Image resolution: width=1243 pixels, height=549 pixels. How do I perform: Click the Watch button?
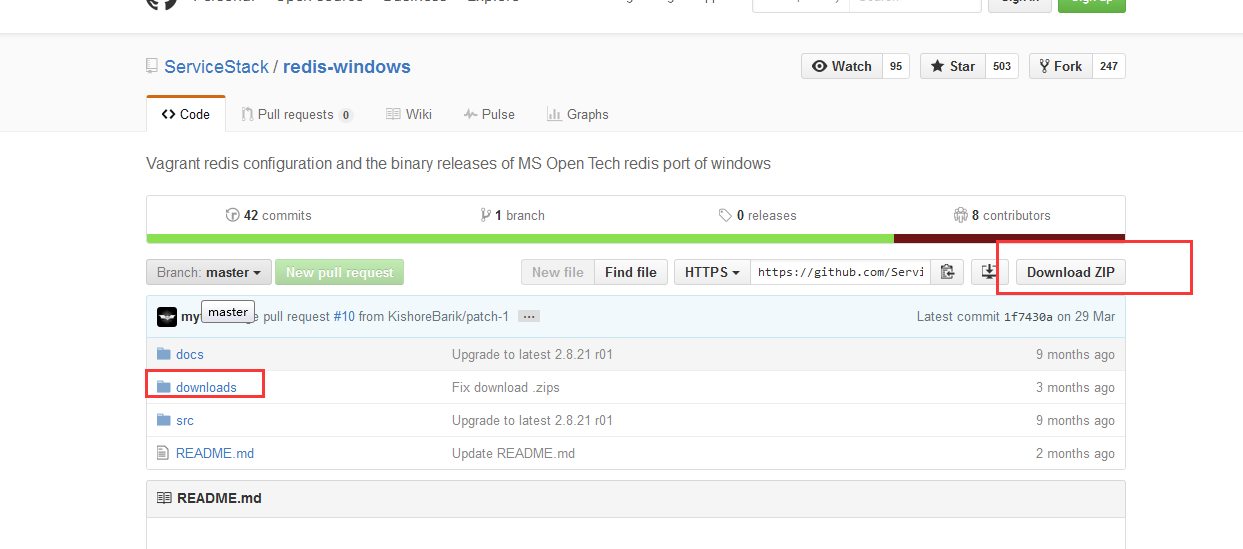coord(842,66)
